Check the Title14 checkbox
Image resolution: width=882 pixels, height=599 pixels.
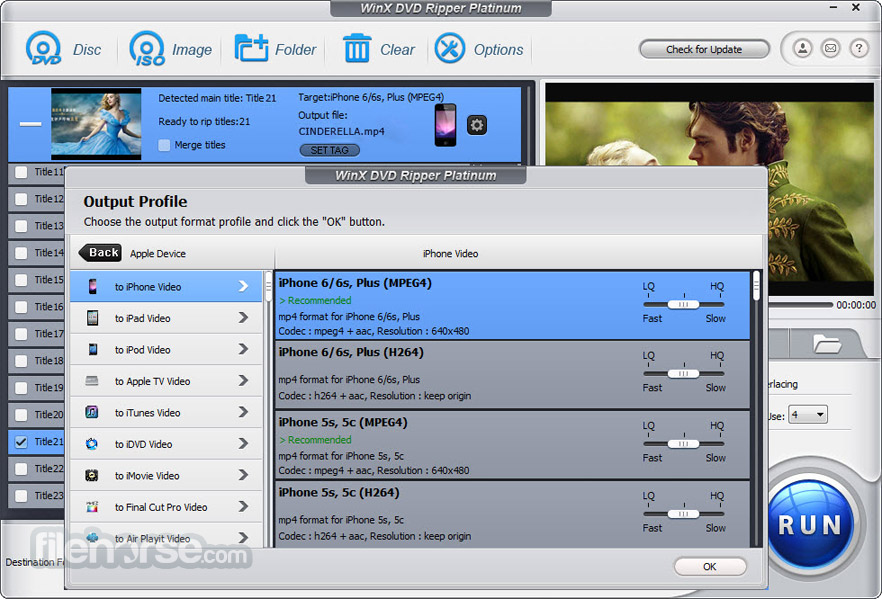(21, 253)
